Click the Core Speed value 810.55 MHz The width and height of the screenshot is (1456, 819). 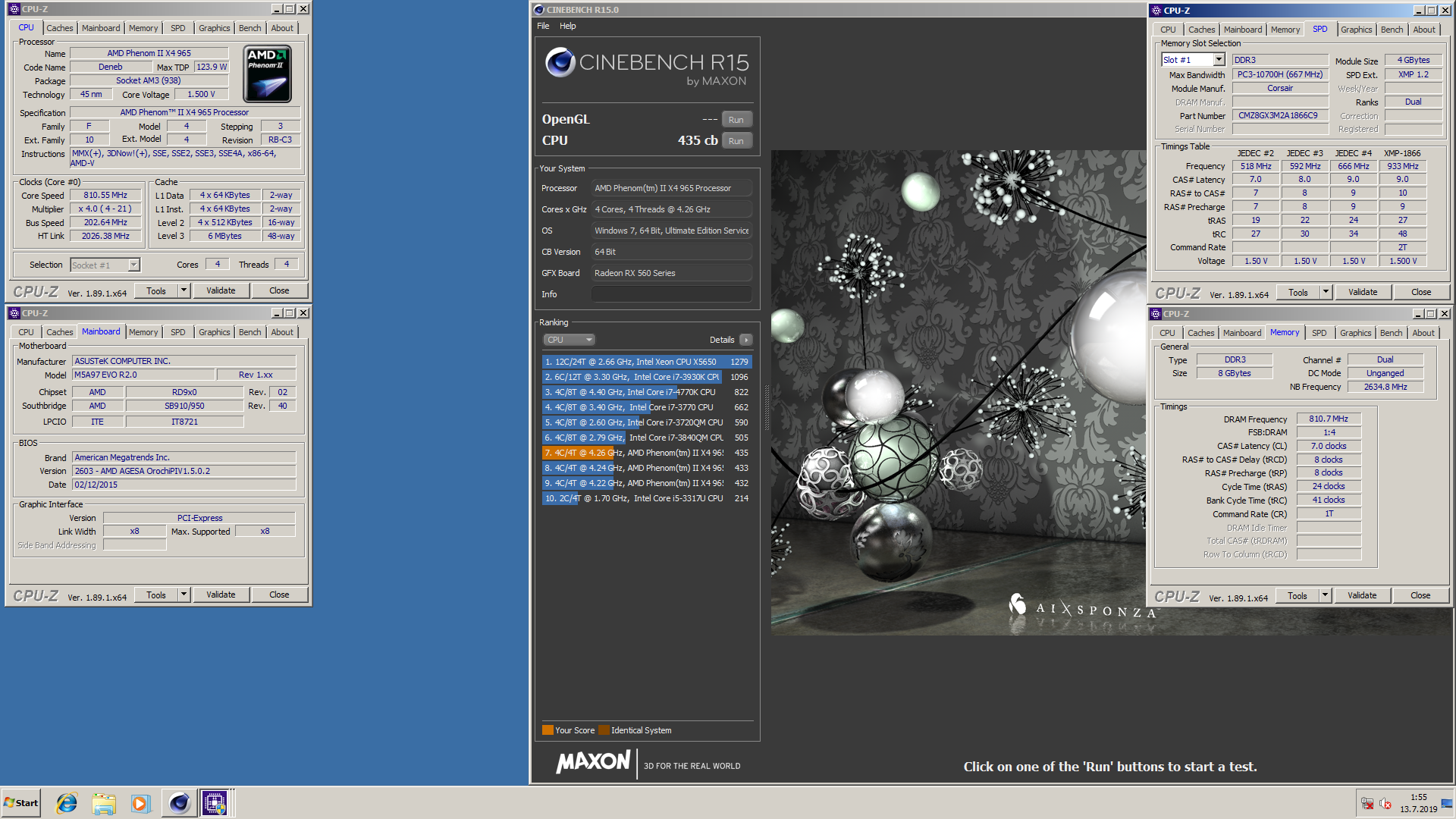point(105,196)
